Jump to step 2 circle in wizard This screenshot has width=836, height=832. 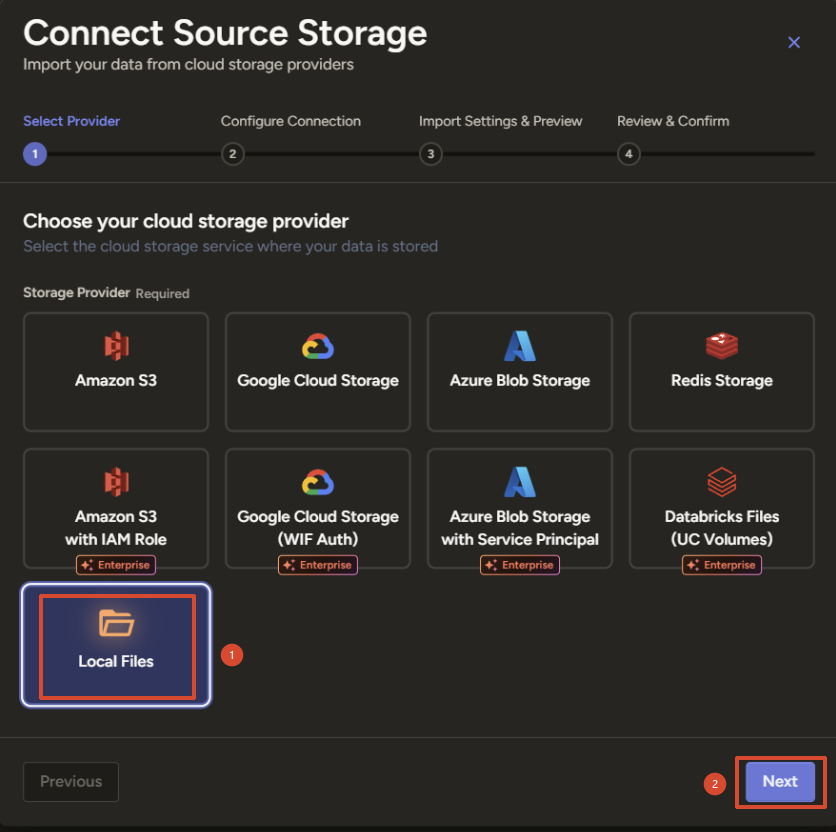[x=232, y=154]
